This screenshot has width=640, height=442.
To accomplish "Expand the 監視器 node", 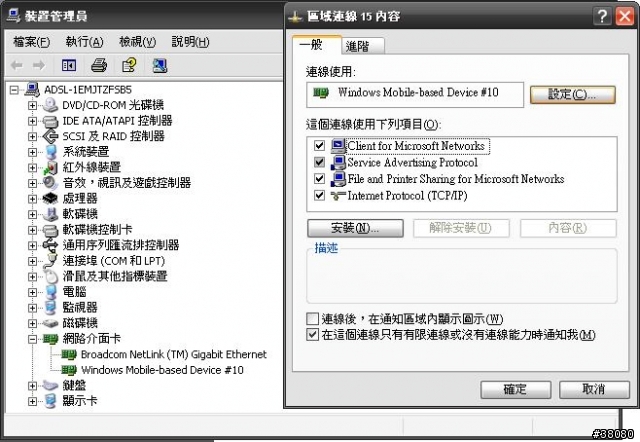I will 32,307.
